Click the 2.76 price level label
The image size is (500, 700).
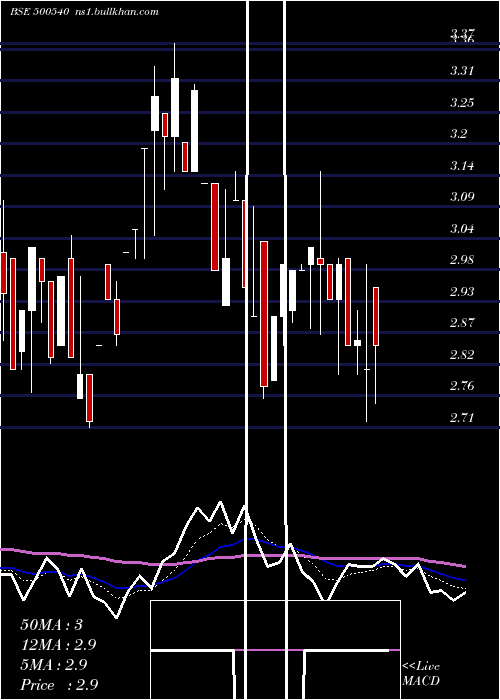coord(462,385)
